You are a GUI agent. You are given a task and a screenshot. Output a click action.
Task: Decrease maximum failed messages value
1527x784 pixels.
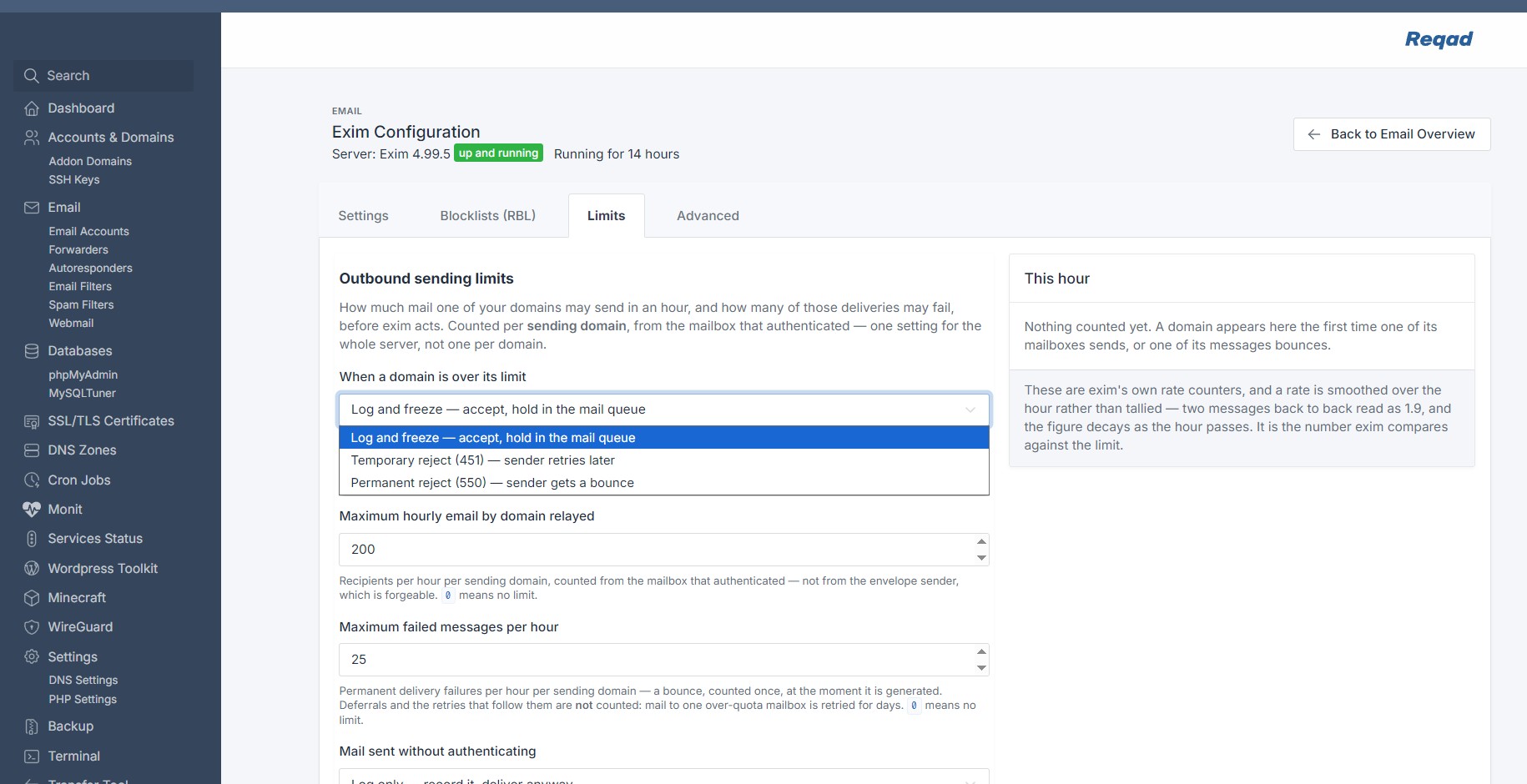(x=981, y=667)
